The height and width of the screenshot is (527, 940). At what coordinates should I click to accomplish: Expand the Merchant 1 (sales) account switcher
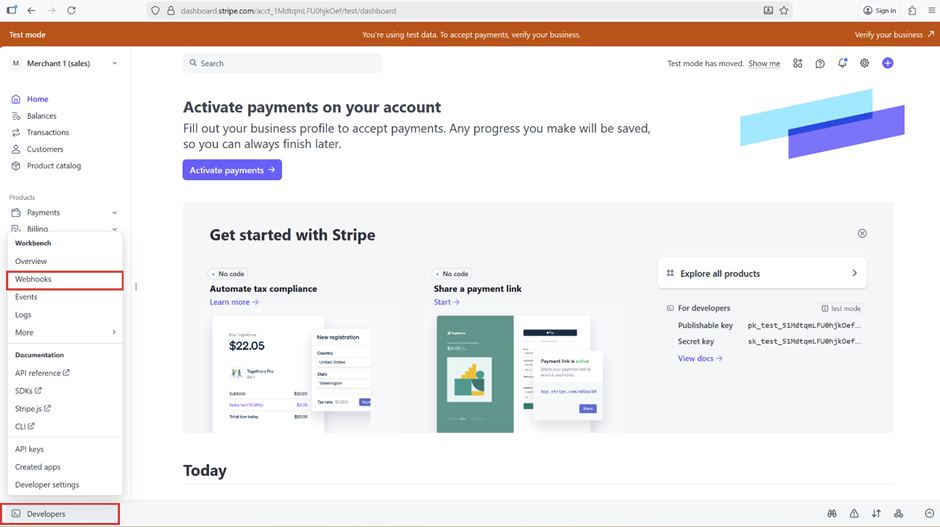coord(65,63)
